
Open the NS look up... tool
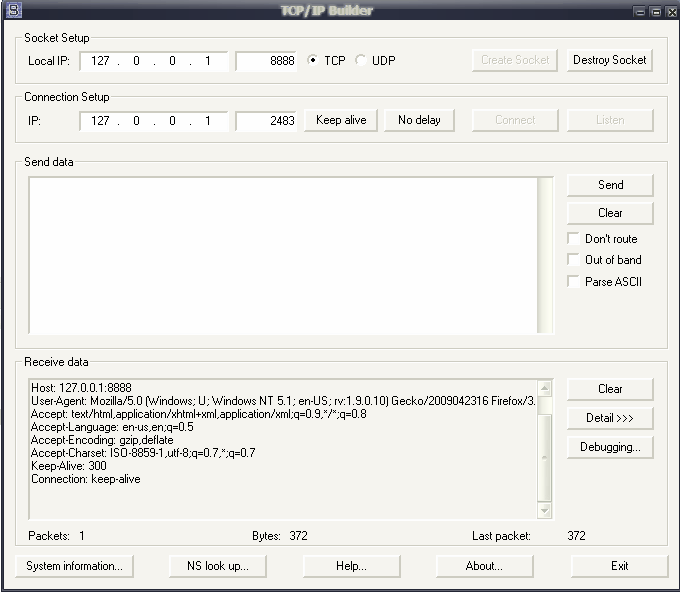click(x=218, y=566)
